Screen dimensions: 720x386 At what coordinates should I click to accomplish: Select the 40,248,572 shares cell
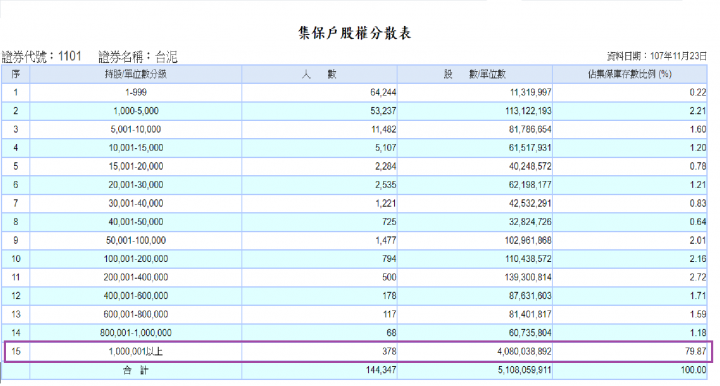(475, 166)
